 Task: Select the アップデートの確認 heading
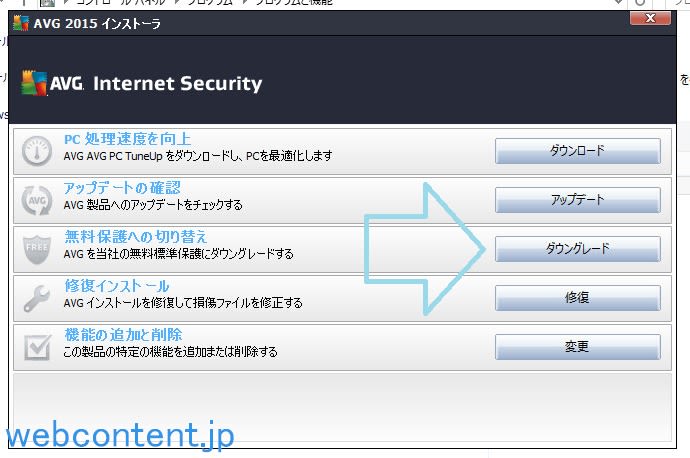pos(122,188)
